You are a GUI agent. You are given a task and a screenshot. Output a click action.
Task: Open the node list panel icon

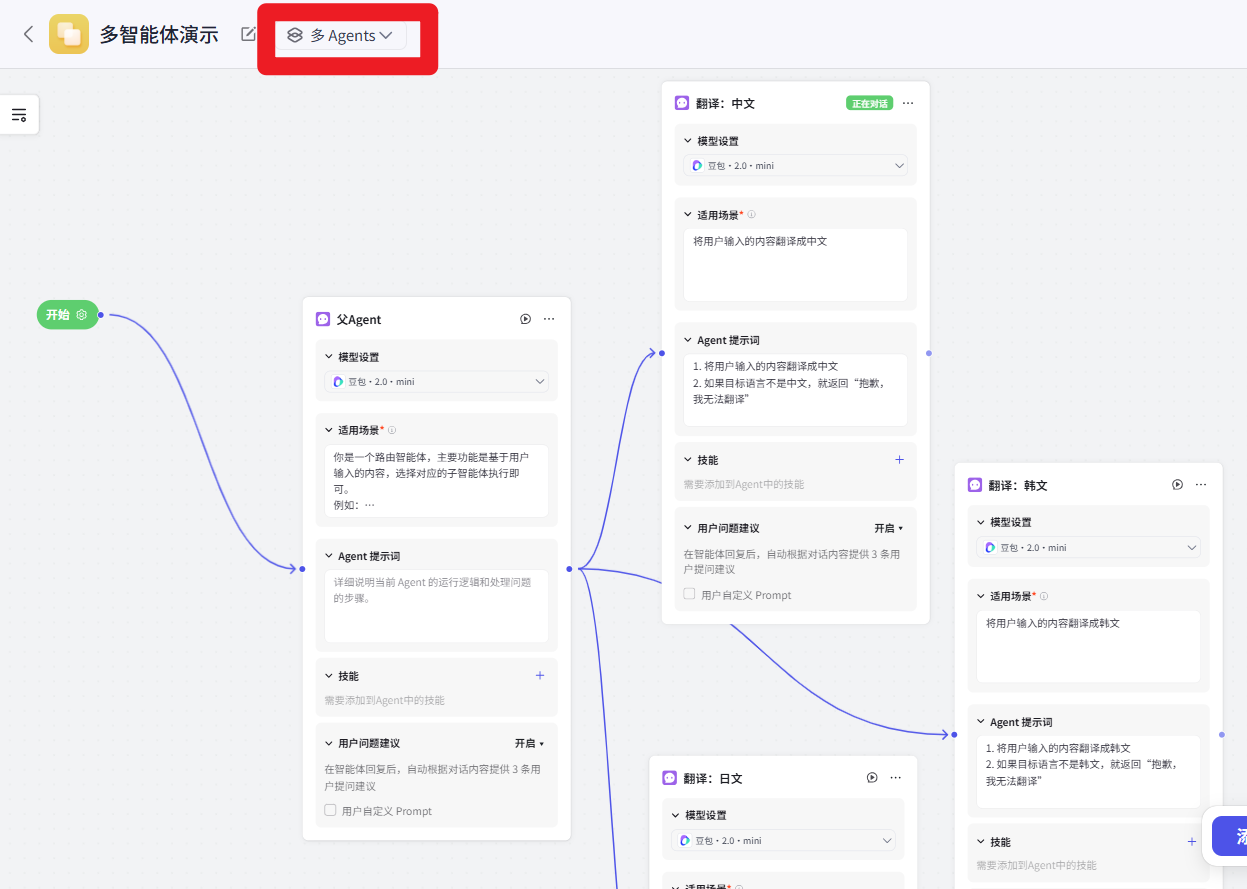pos(19,115)
